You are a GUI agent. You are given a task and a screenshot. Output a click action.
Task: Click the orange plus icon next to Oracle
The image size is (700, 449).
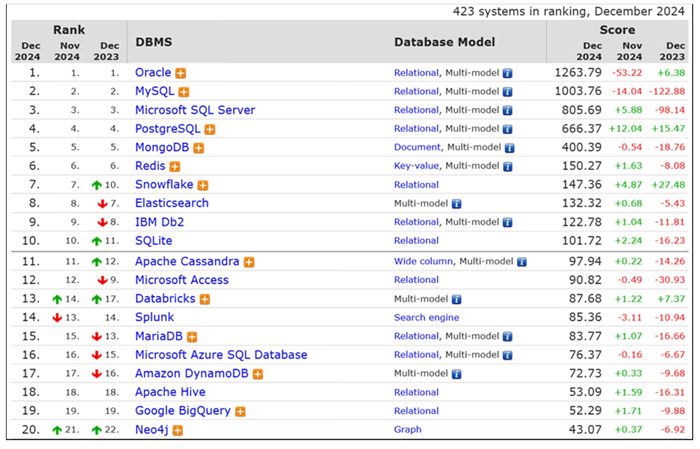(x=180, y=73)
